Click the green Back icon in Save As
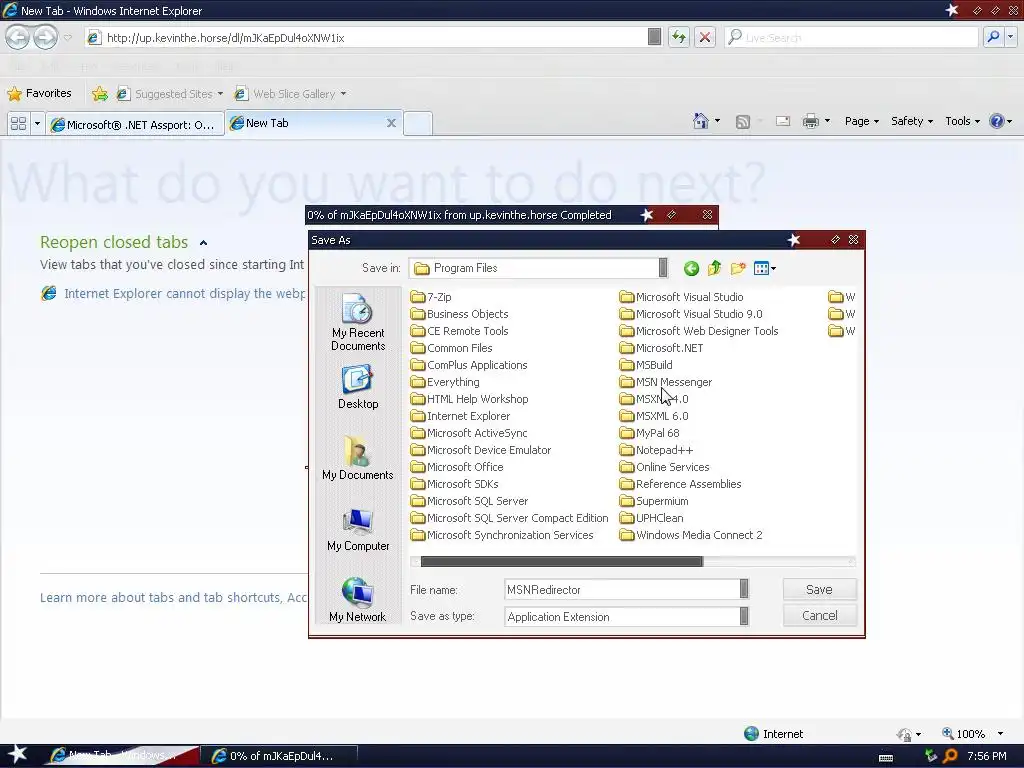 (691, 268)
